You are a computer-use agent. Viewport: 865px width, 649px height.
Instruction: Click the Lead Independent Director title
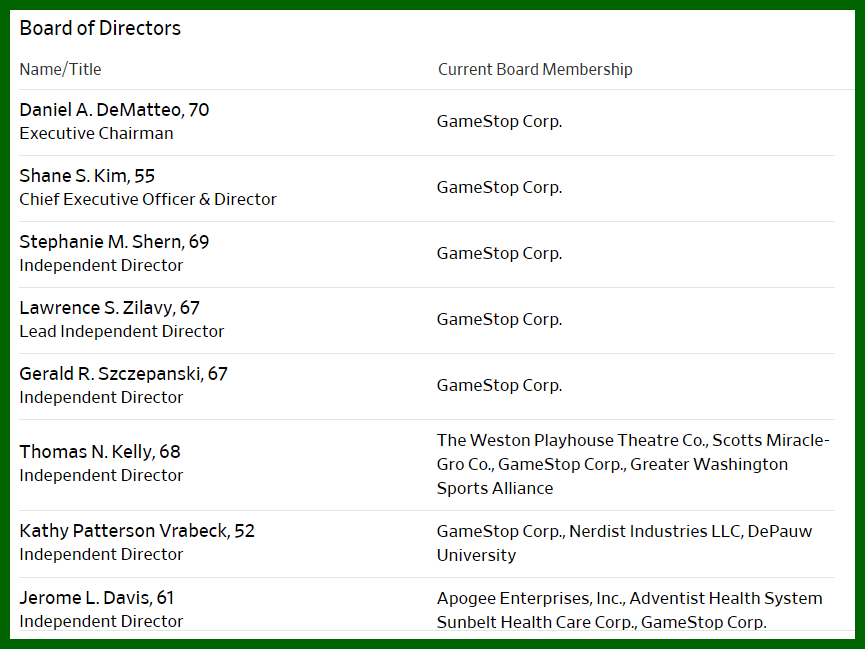[122, 331]
